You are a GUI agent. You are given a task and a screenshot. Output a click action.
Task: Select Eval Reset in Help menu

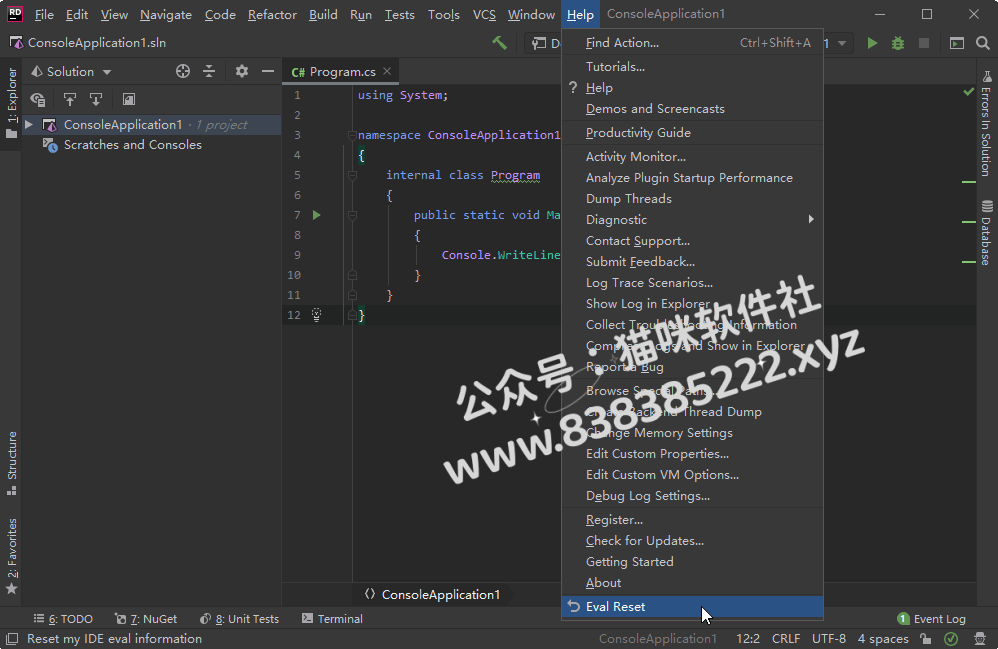(x=692, y=607)
